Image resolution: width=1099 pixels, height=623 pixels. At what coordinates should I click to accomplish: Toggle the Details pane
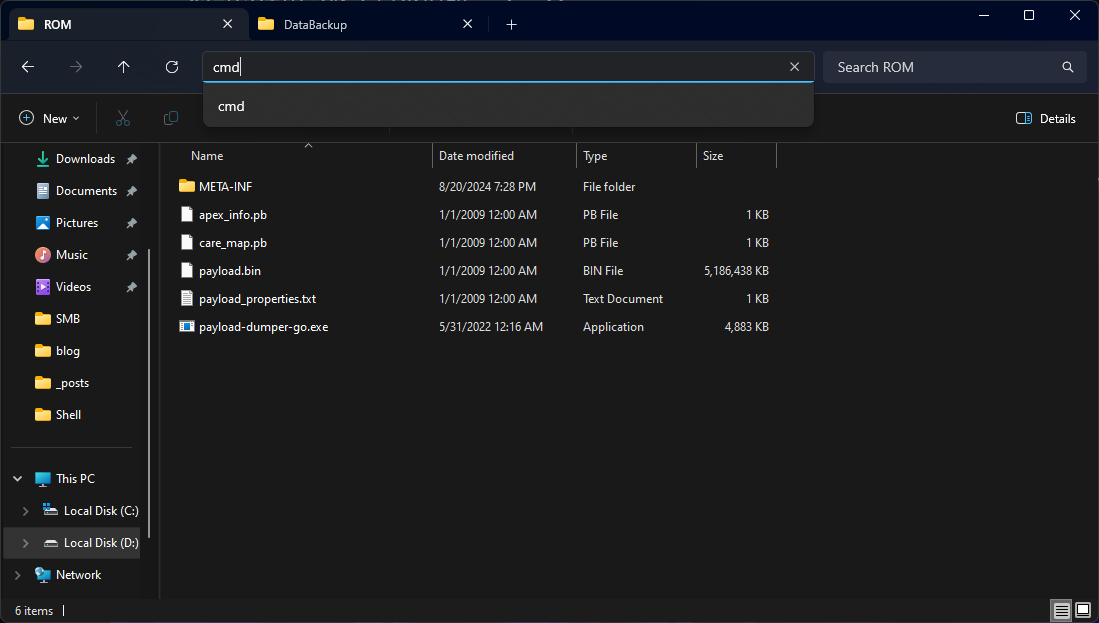point(1045,118)
